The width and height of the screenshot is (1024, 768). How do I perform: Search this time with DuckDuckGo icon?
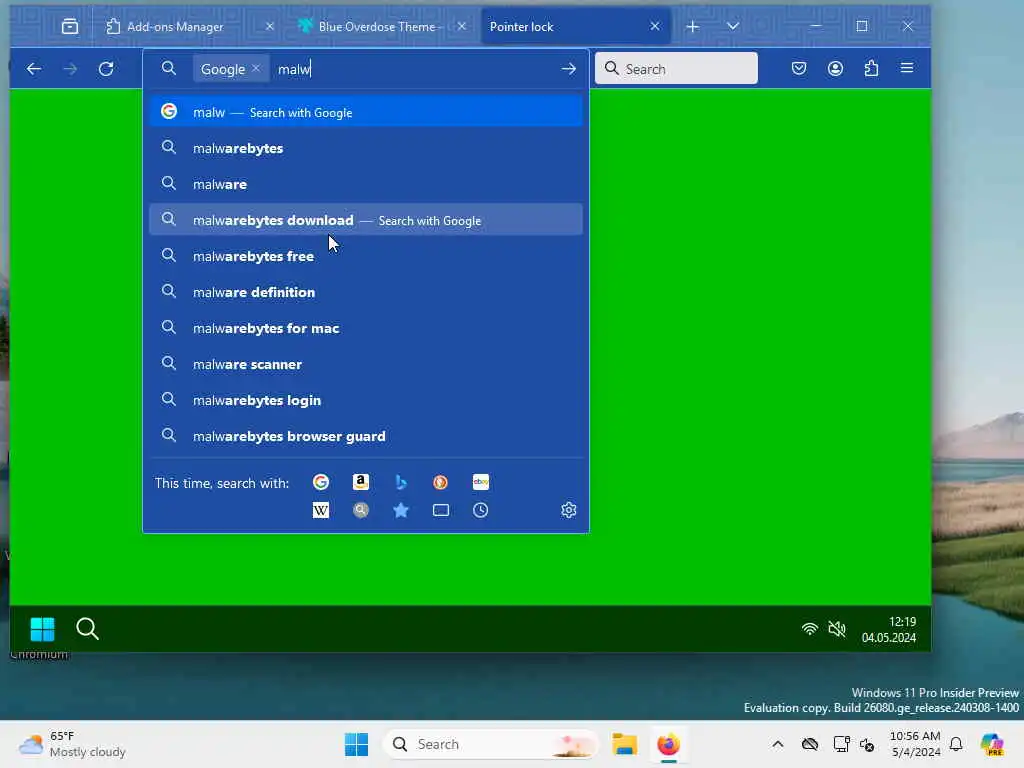pos(441,482)
